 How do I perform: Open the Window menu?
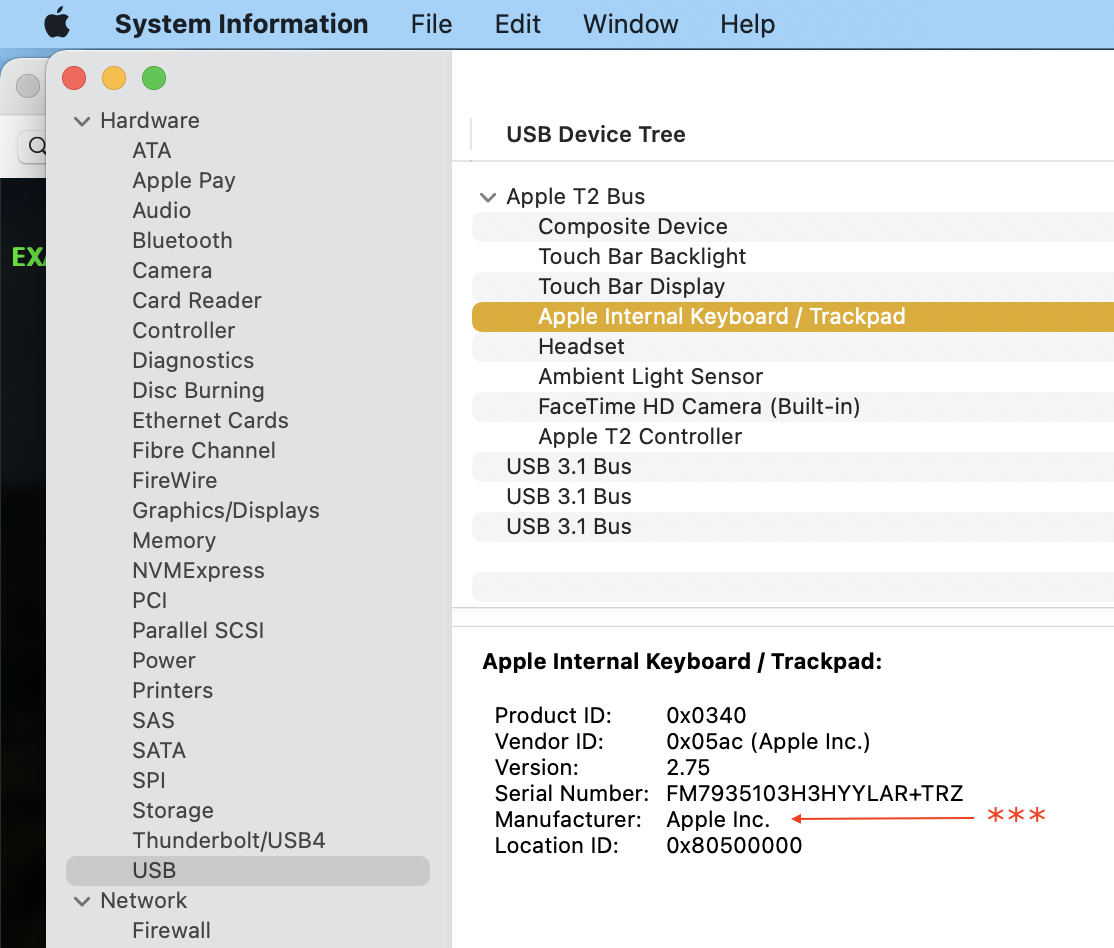click(630, 24)
